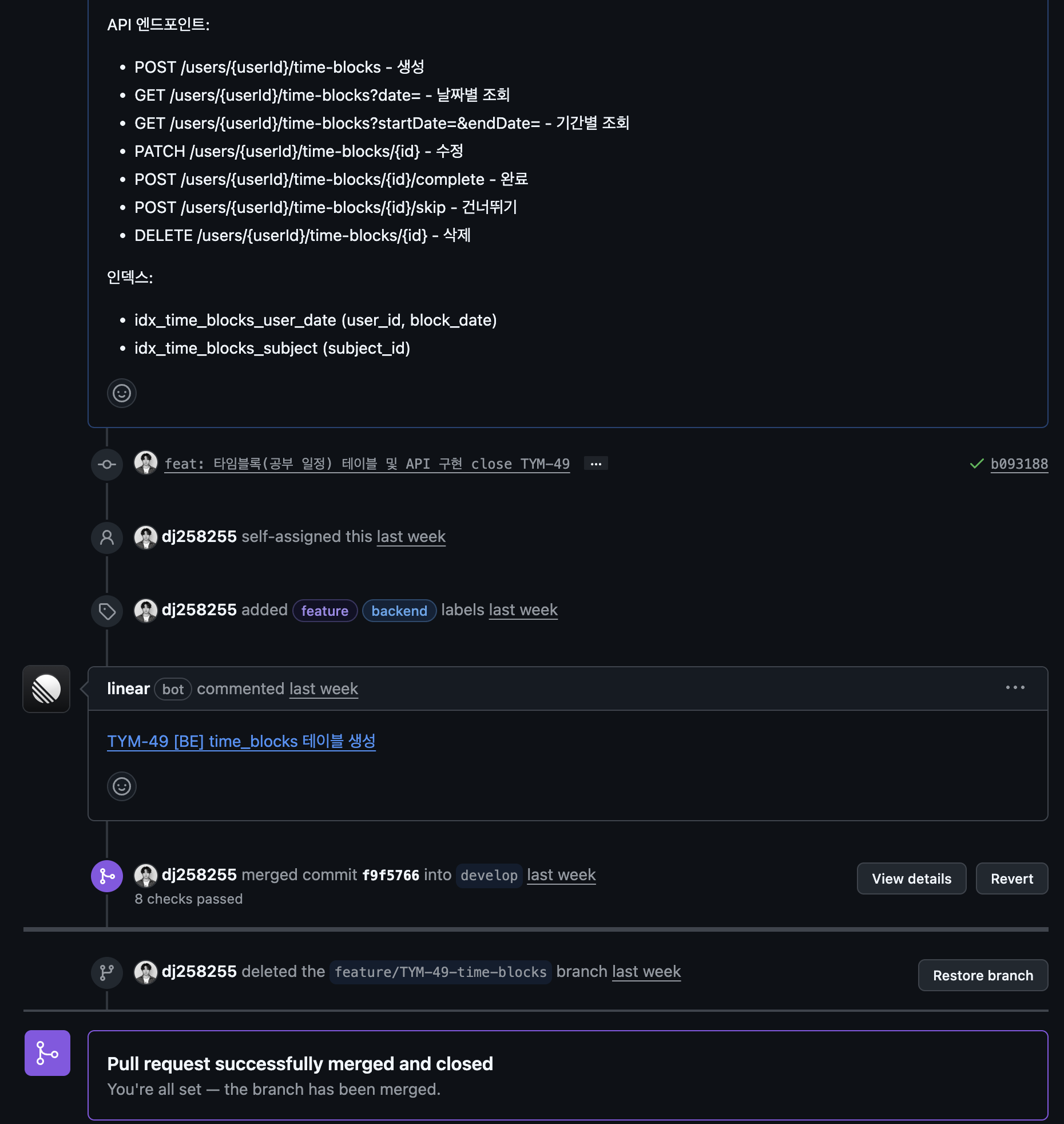Click the purple merge icon in the timeline
This screenshot has height=1124, width=1064.
coord(106,876)
